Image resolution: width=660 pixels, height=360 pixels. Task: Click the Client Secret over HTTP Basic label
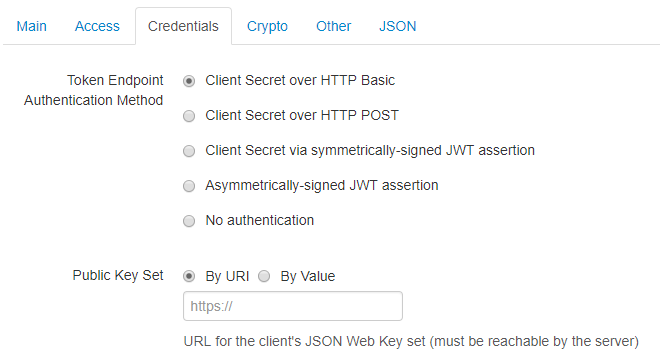(300, 80)
